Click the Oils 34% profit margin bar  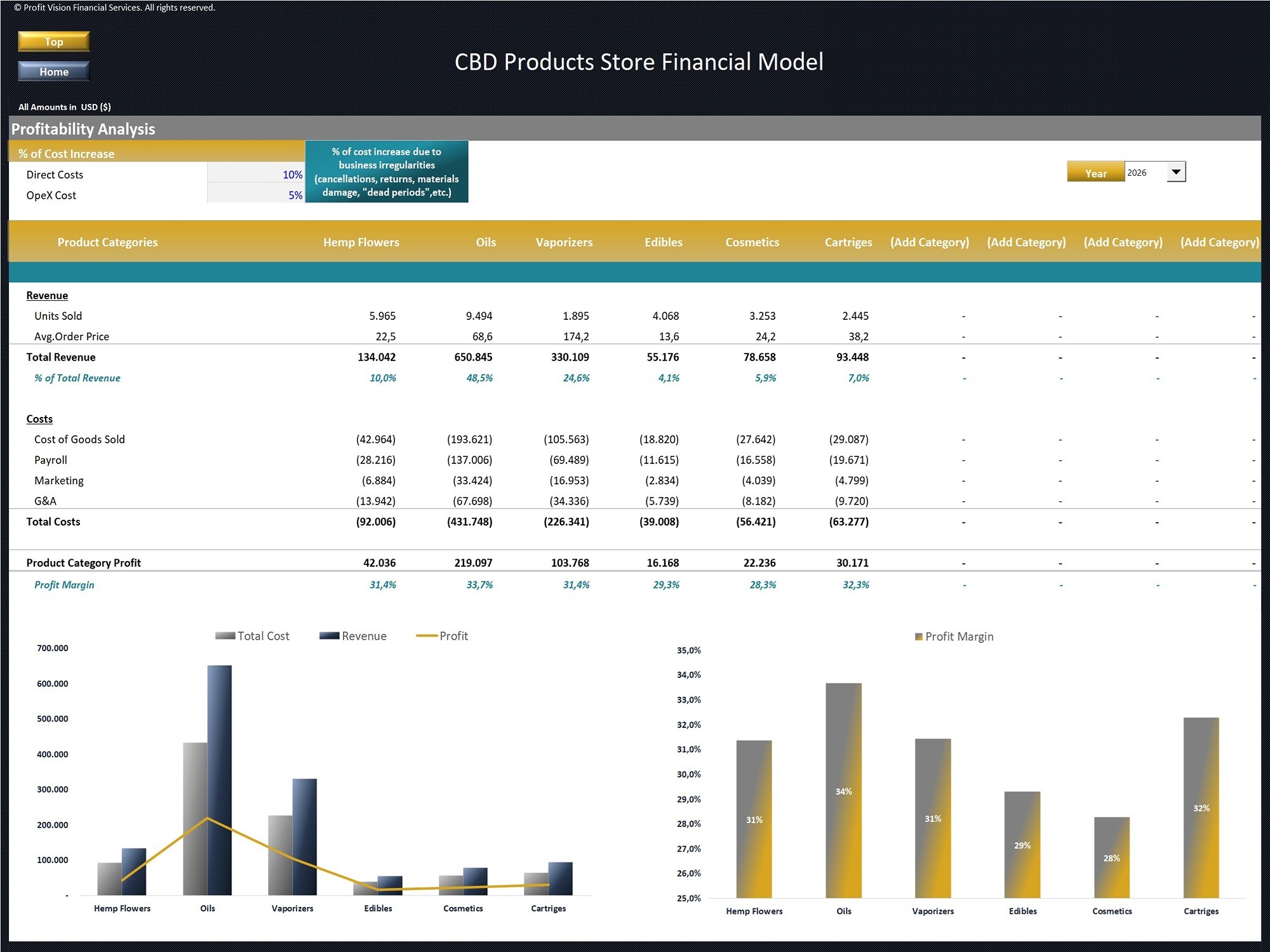[x=844, y=790]
